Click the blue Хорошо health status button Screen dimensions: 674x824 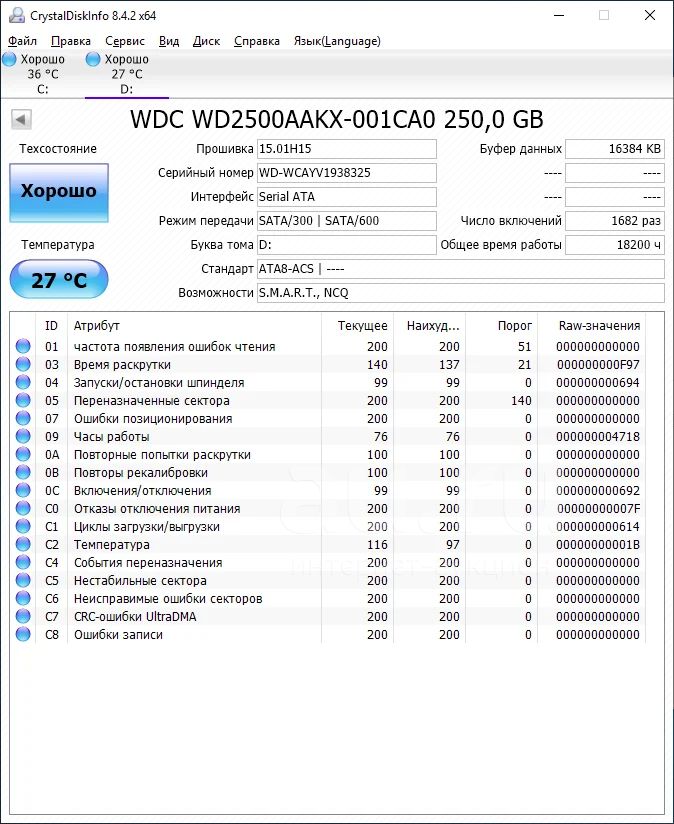(59, 192)
